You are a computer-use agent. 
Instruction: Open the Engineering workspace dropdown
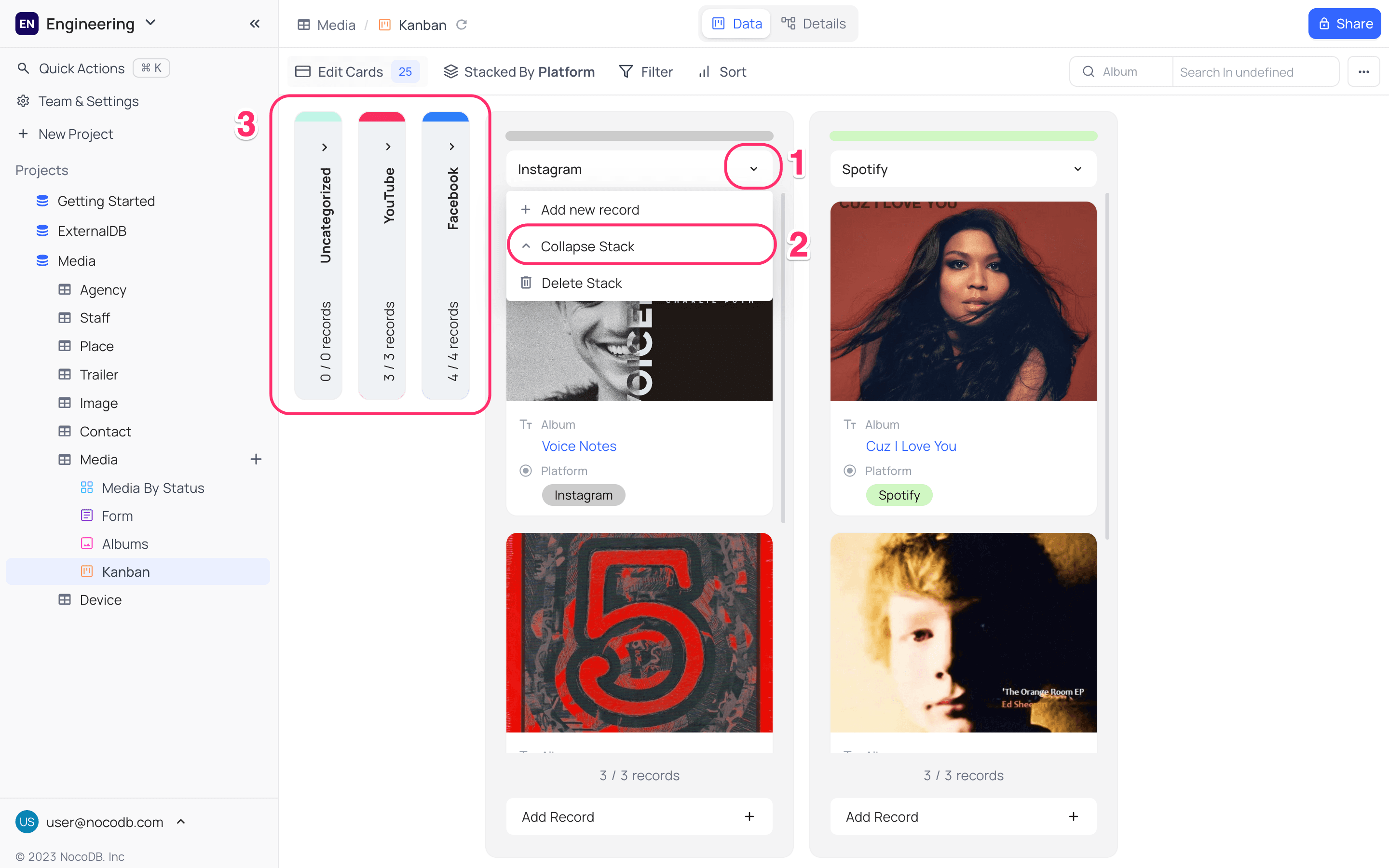point(150,23)
